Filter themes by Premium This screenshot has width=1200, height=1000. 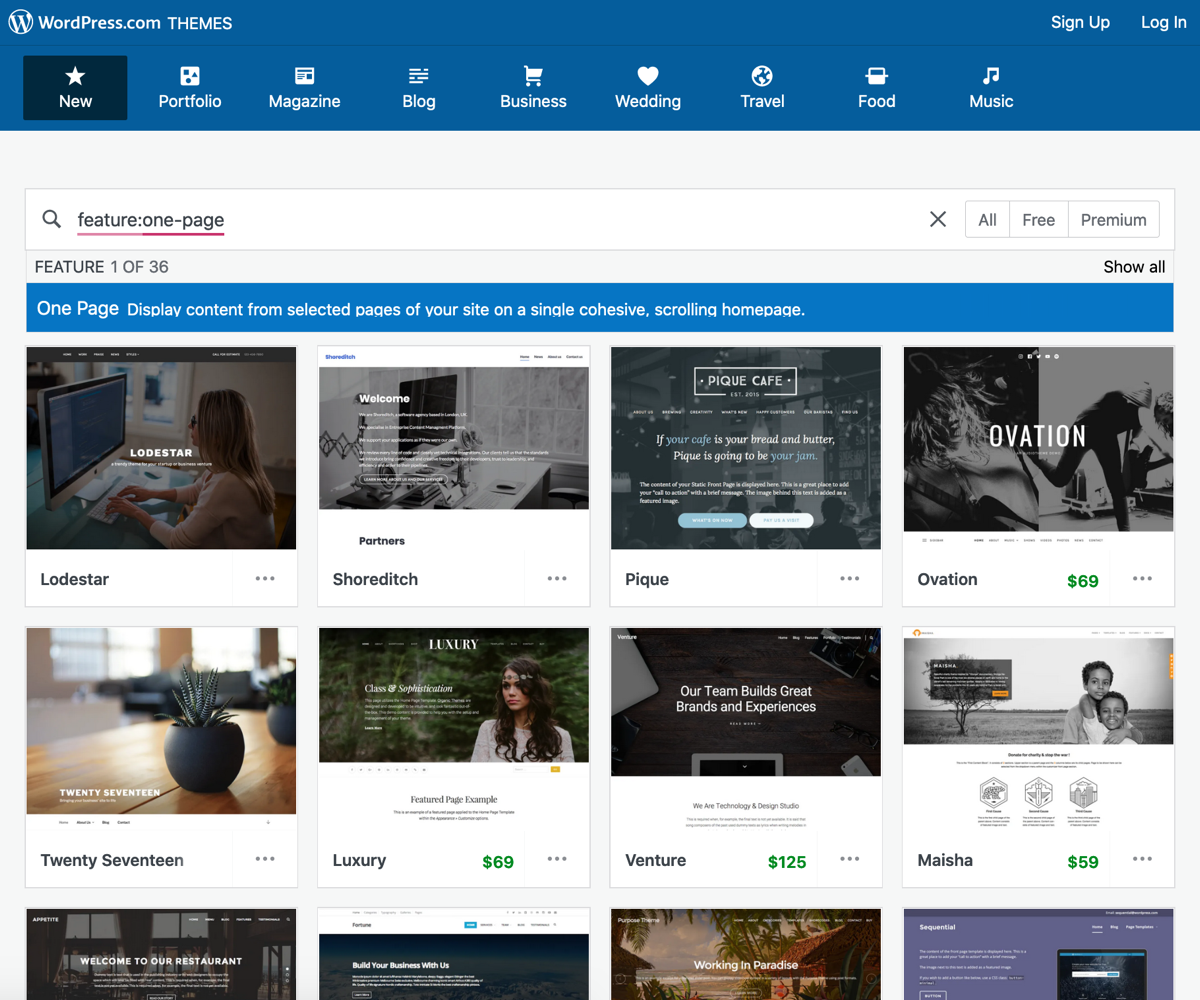[x=1113, y=220]
